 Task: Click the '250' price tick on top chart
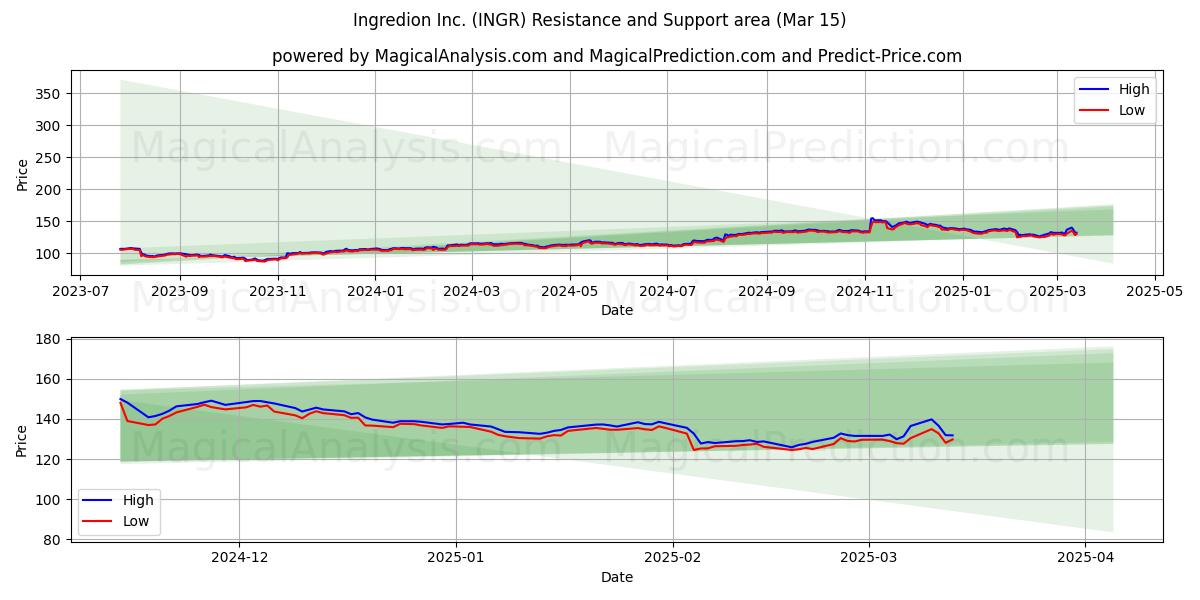coord(50,158)
